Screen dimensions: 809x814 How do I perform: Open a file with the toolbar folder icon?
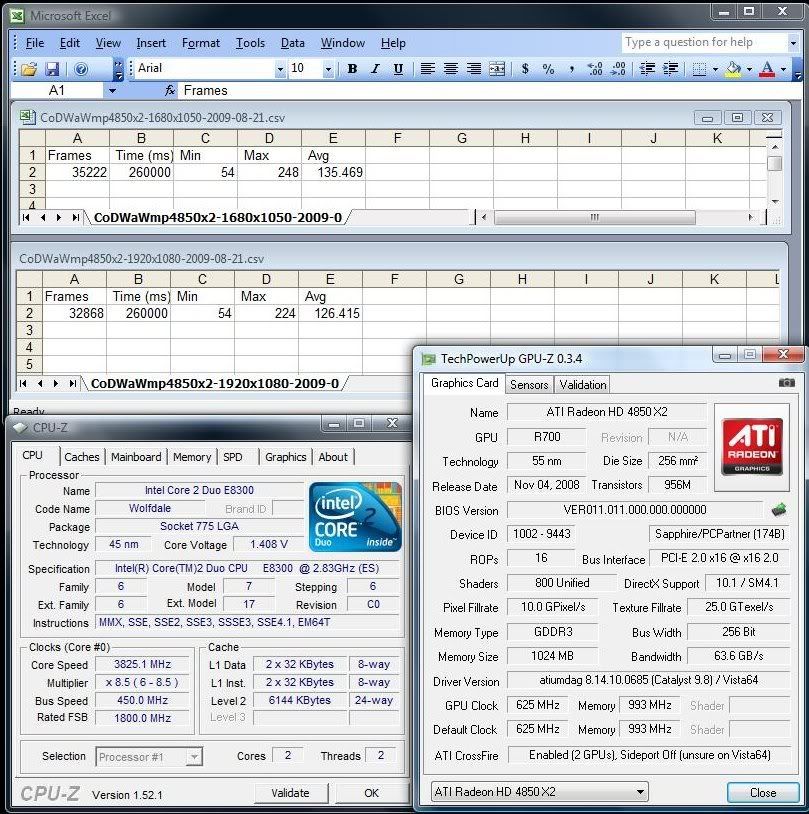29,69
